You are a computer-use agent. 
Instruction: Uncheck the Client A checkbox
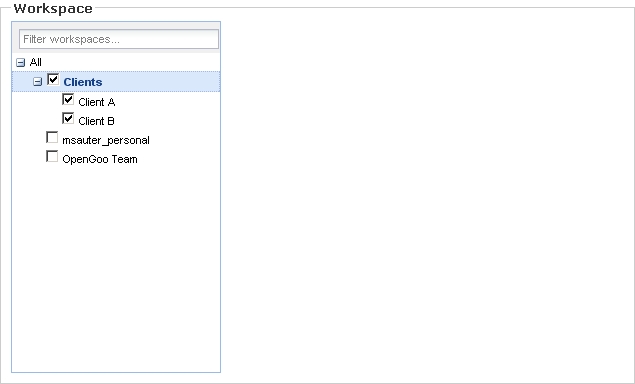coord(68,99)
